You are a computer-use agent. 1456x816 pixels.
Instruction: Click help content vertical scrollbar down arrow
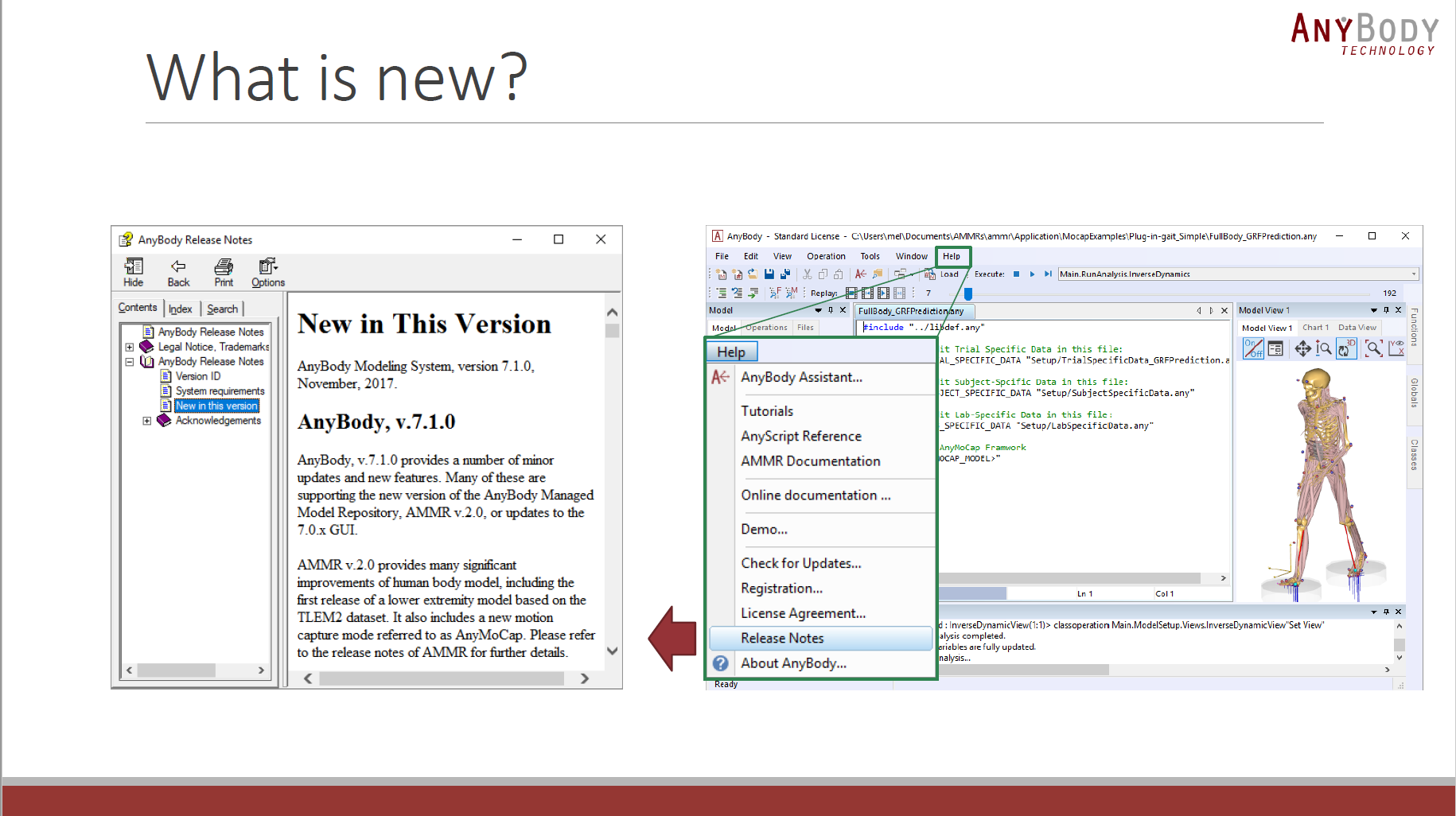pyautogui.click(x=612, y=651)
